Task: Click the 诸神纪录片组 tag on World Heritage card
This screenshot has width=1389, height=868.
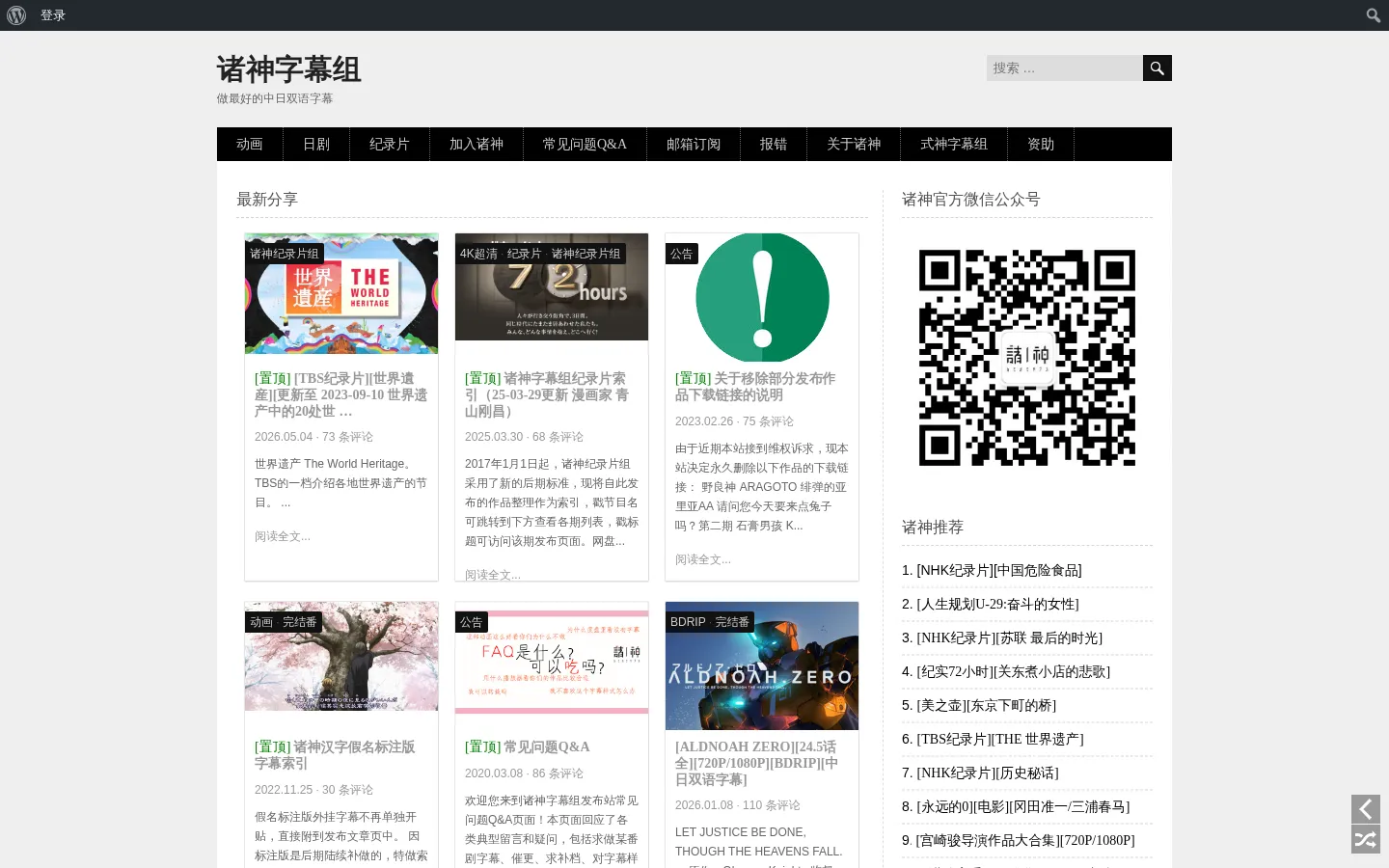Action: click(285, 254)
